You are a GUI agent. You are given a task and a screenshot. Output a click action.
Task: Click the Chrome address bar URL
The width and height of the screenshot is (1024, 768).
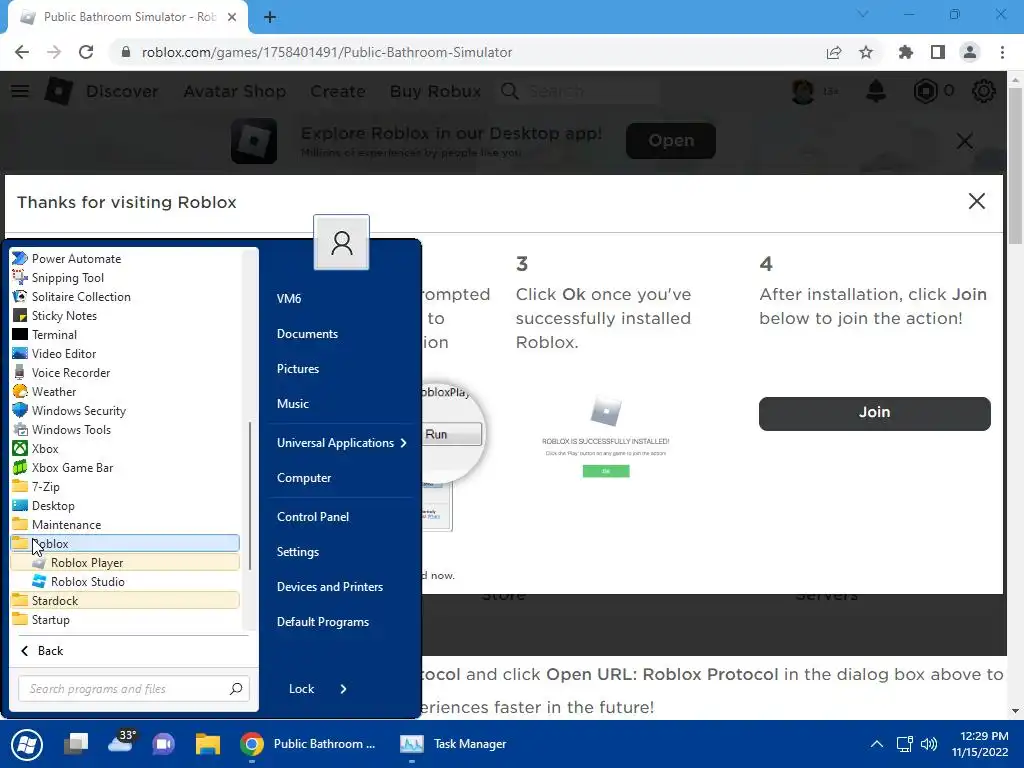point(327,52)
